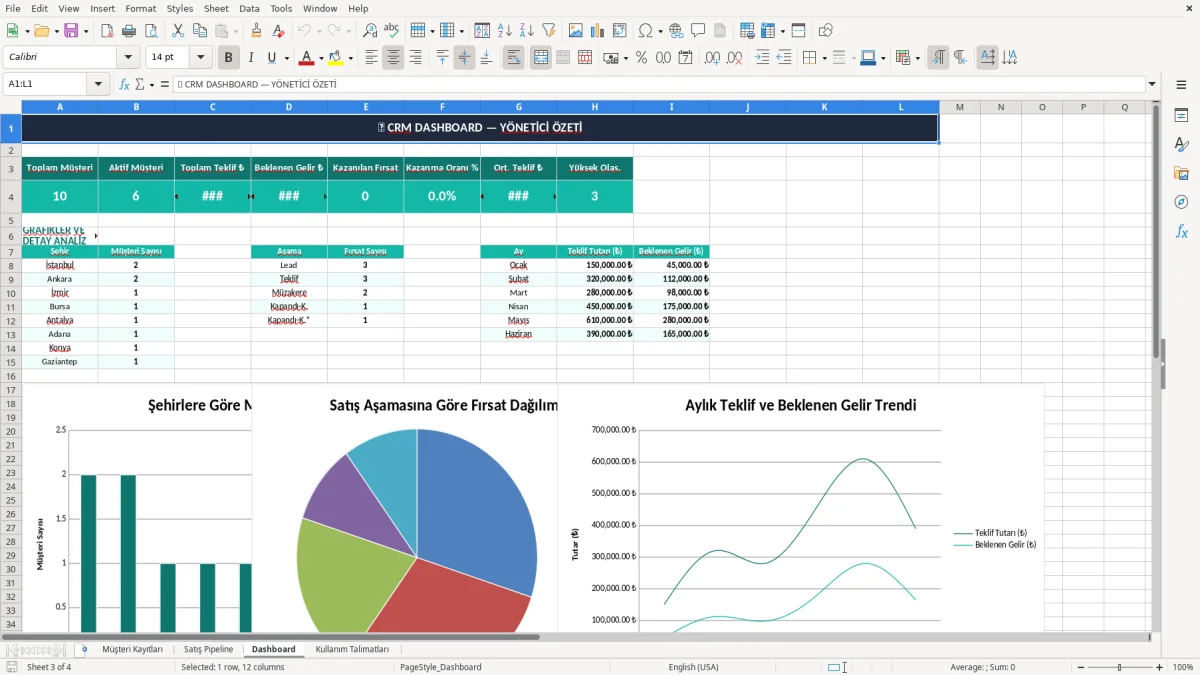Toggle wrap text
The height and width of the screenshot is (675, 1200).
[513, 58]
